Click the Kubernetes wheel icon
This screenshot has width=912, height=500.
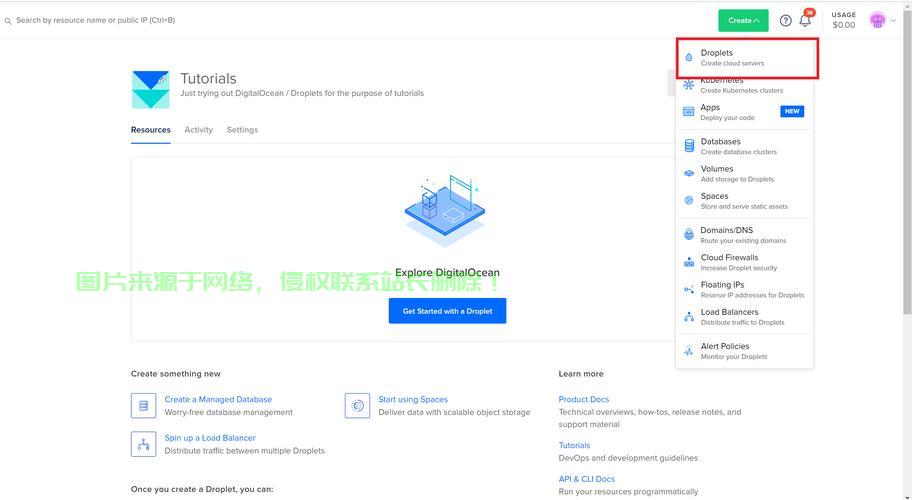pos(689,85)
